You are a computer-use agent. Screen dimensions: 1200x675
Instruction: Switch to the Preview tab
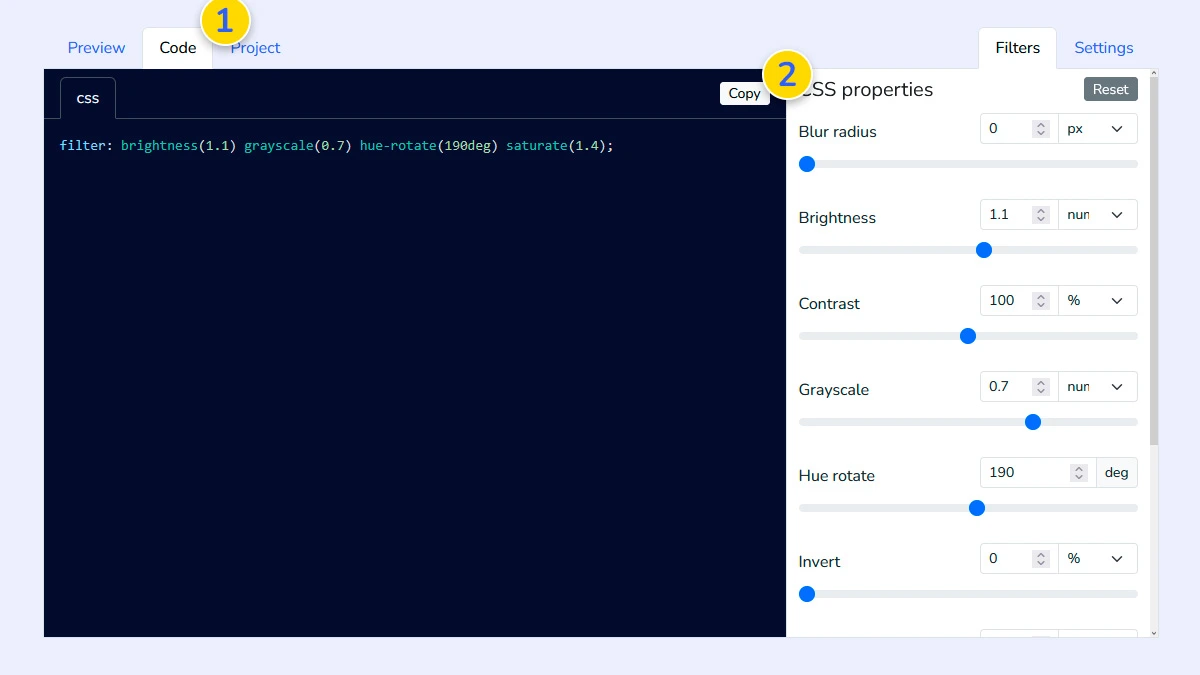[x=96, y=47]
